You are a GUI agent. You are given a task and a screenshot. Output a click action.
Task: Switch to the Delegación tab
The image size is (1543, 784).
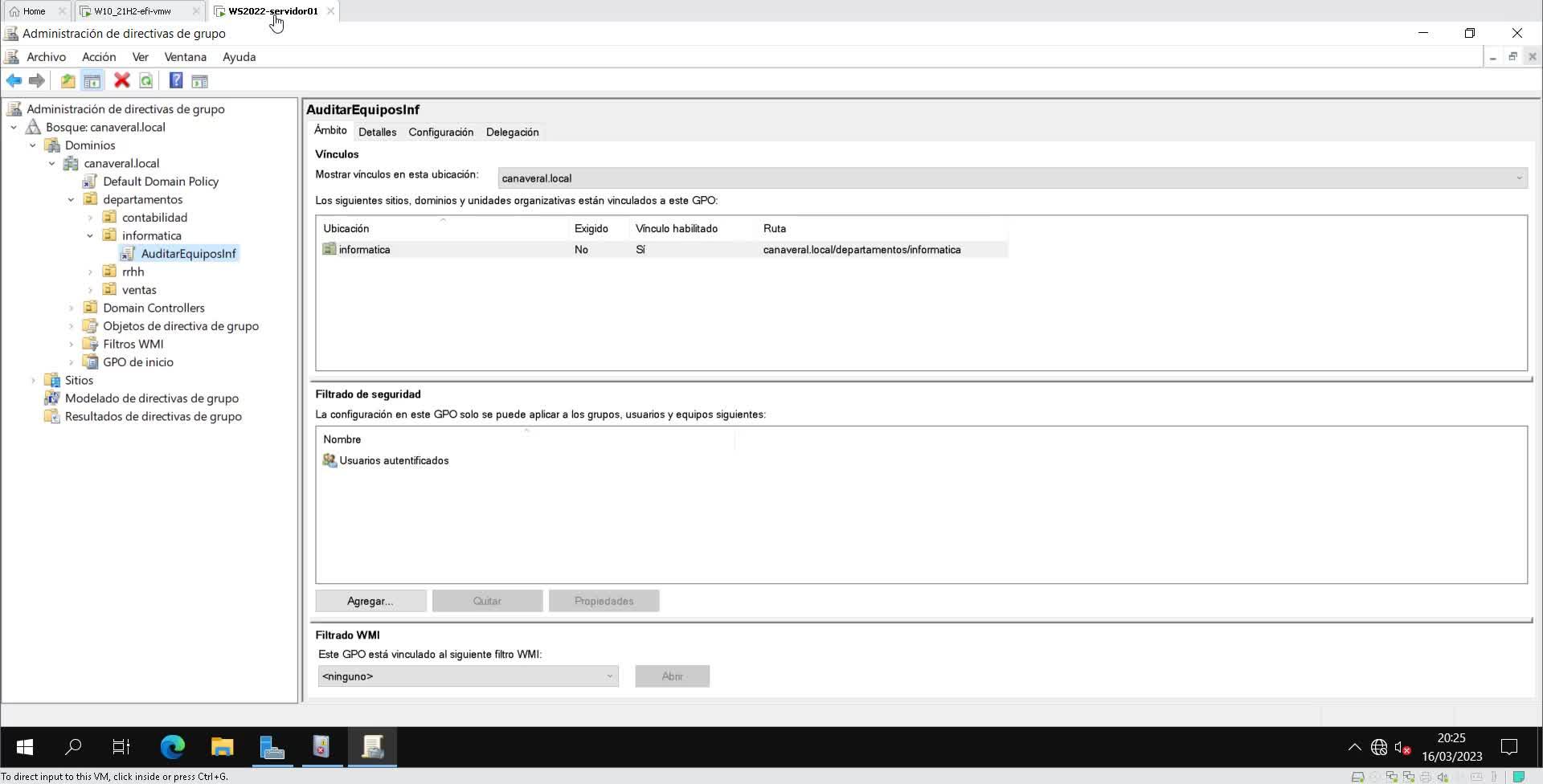(512, 133)
